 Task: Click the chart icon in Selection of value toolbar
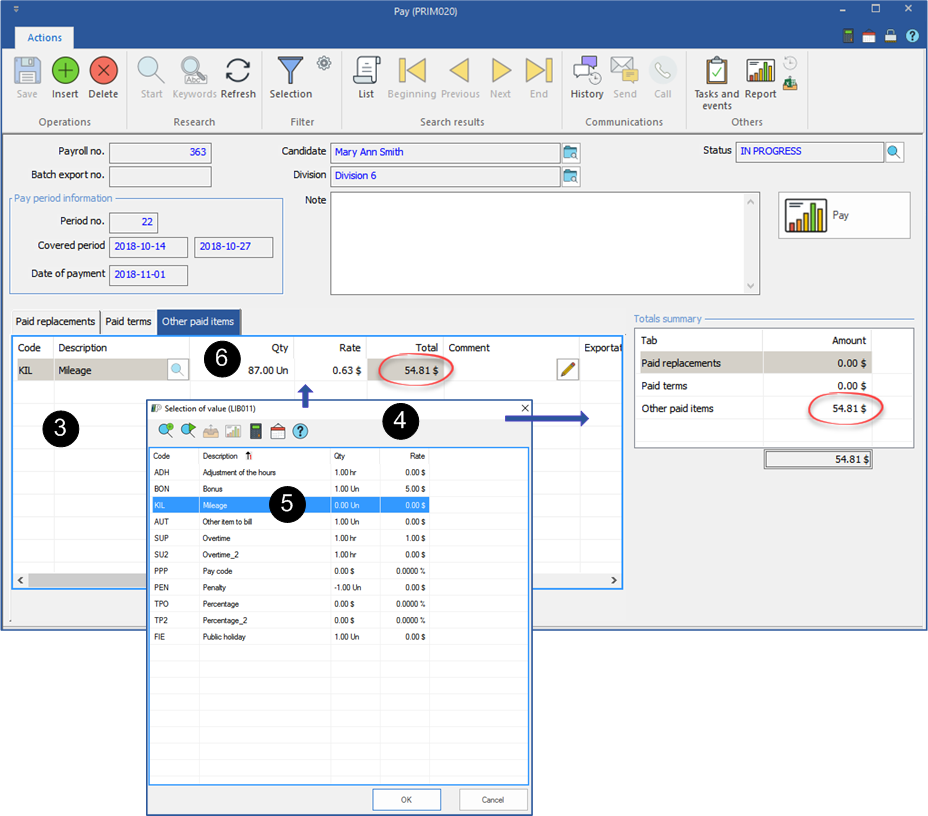point(233,431)
